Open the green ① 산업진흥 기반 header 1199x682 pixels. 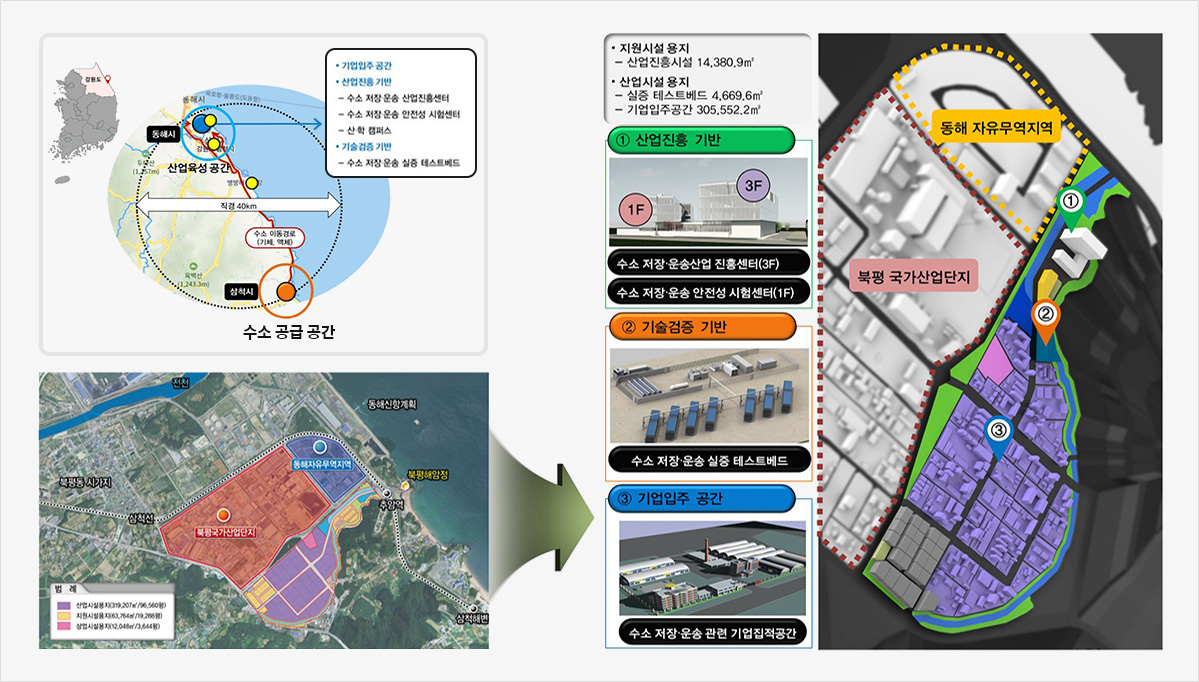tap(700, 141)
